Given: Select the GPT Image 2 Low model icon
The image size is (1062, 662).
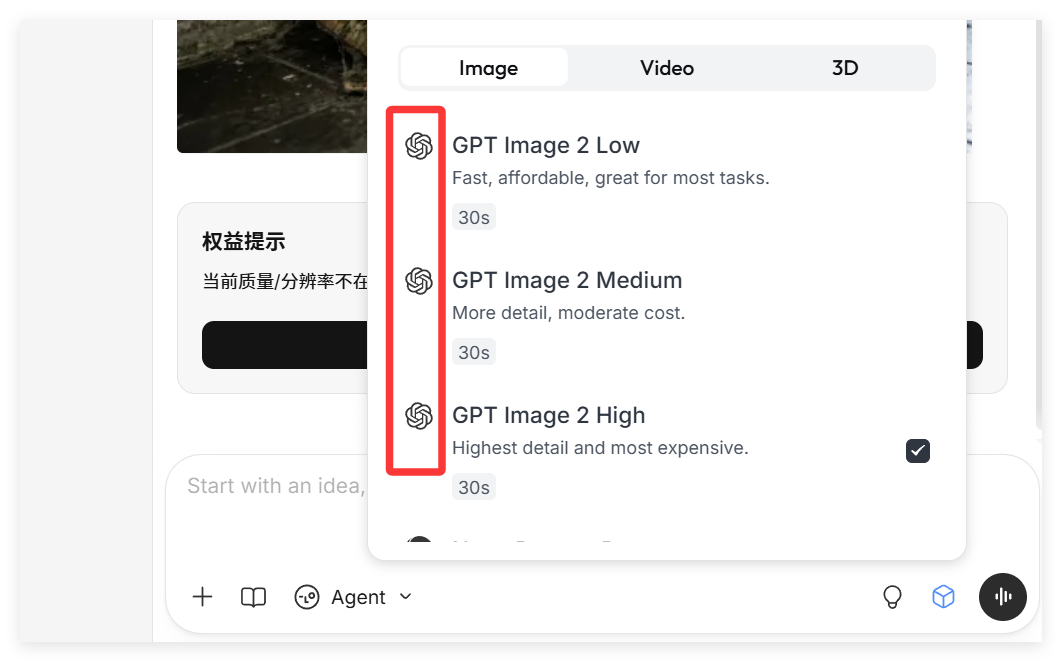Looking at the screenshot, I should tap(417, 145).
